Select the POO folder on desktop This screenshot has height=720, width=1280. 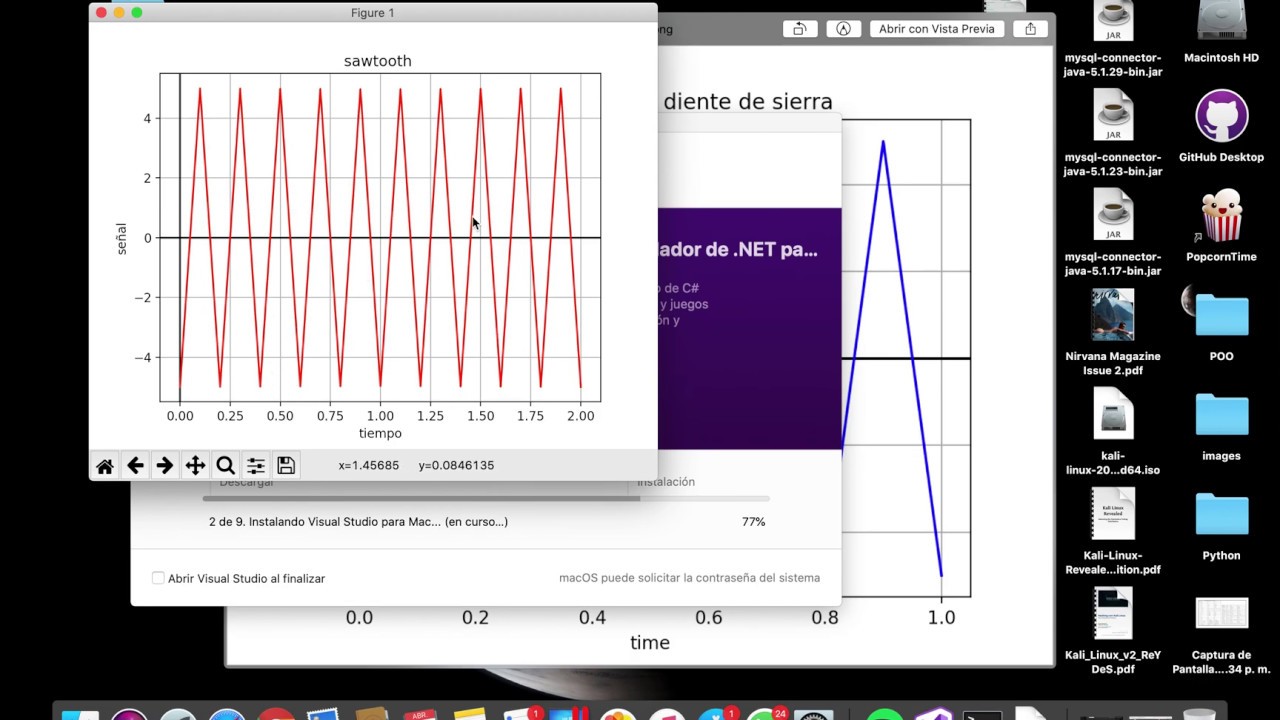pos(1221,325)
